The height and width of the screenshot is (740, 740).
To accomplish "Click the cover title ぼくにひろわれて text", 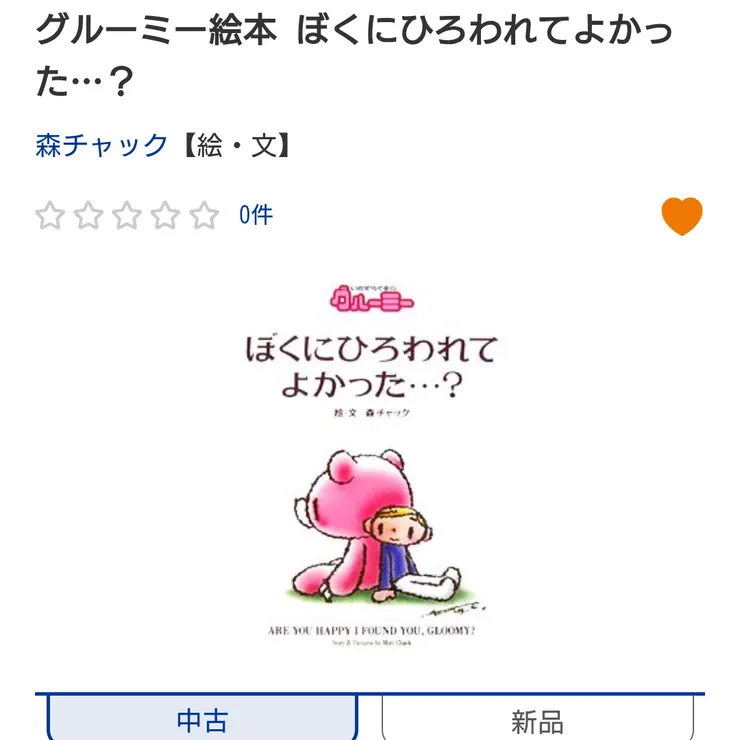I will click(x=371, y=349).
